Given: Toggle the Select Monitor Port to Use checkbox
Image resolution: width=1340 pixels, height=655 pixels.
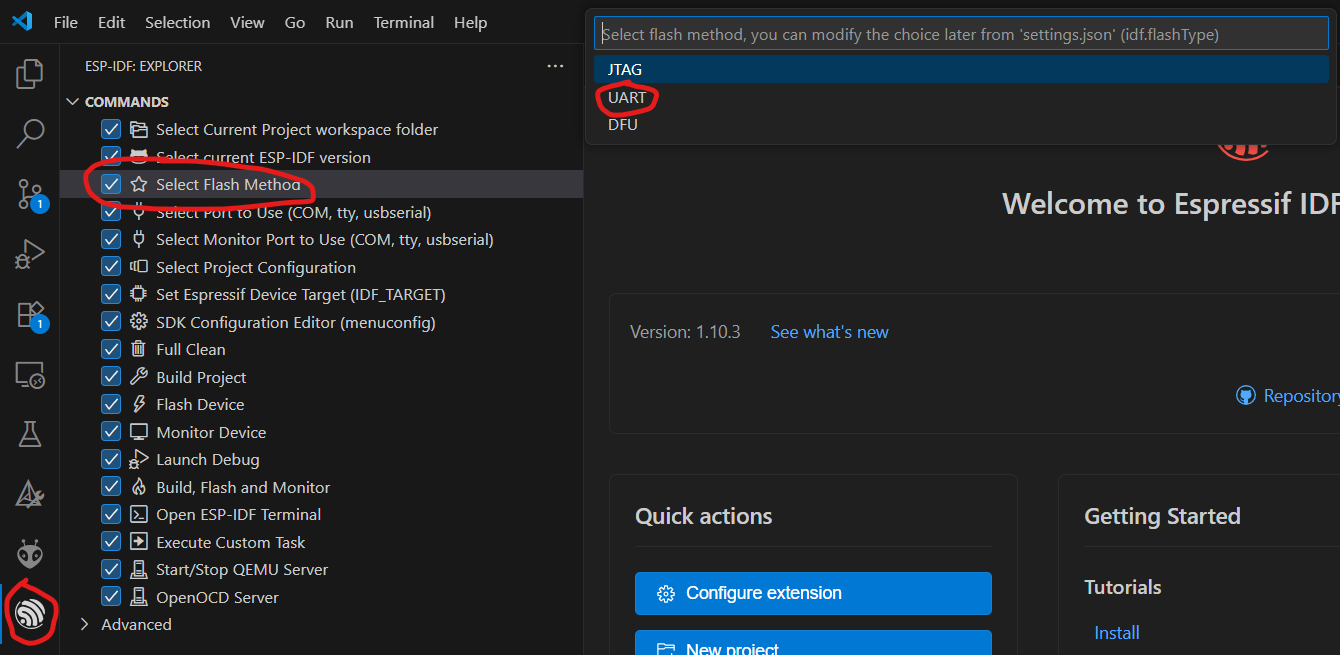Looking at the screenshot, I should [x=111, y=240].
